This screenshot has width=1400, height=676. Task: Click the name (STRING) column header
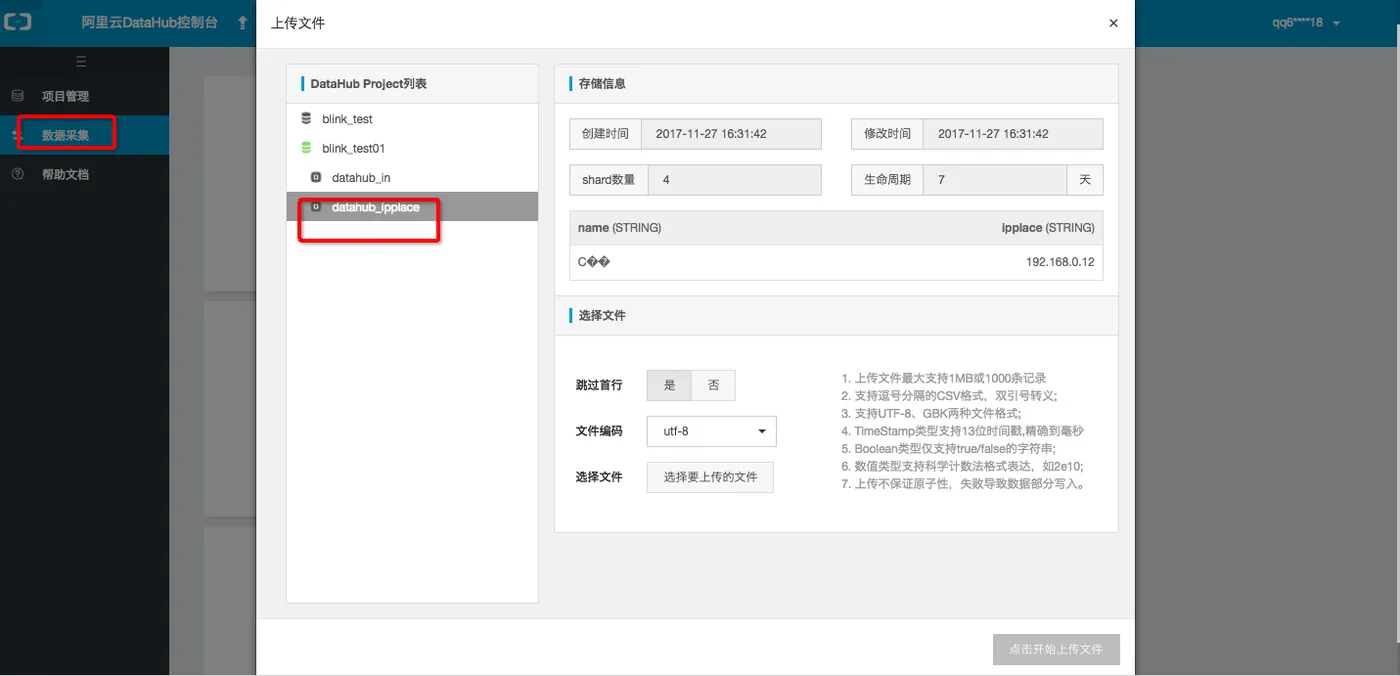619,228
